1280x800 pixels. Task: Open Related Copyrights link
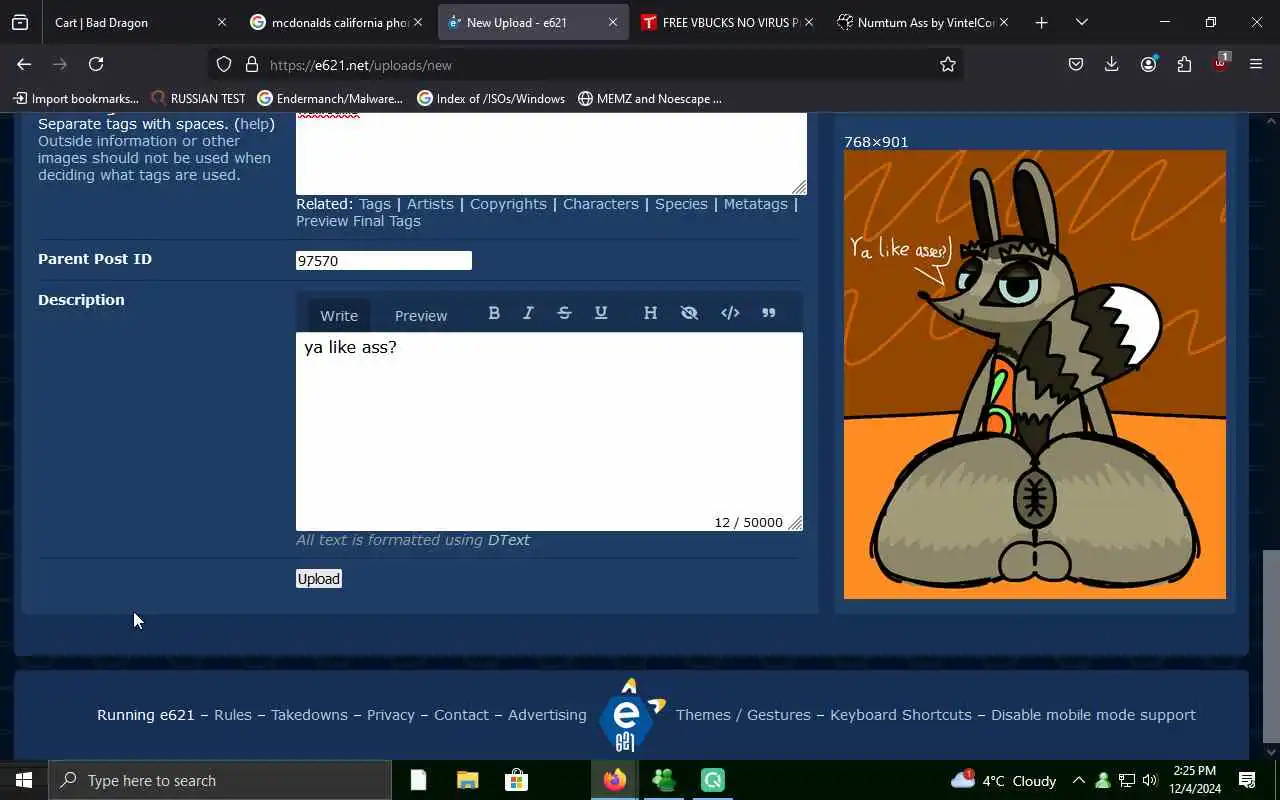pos(508,204)
